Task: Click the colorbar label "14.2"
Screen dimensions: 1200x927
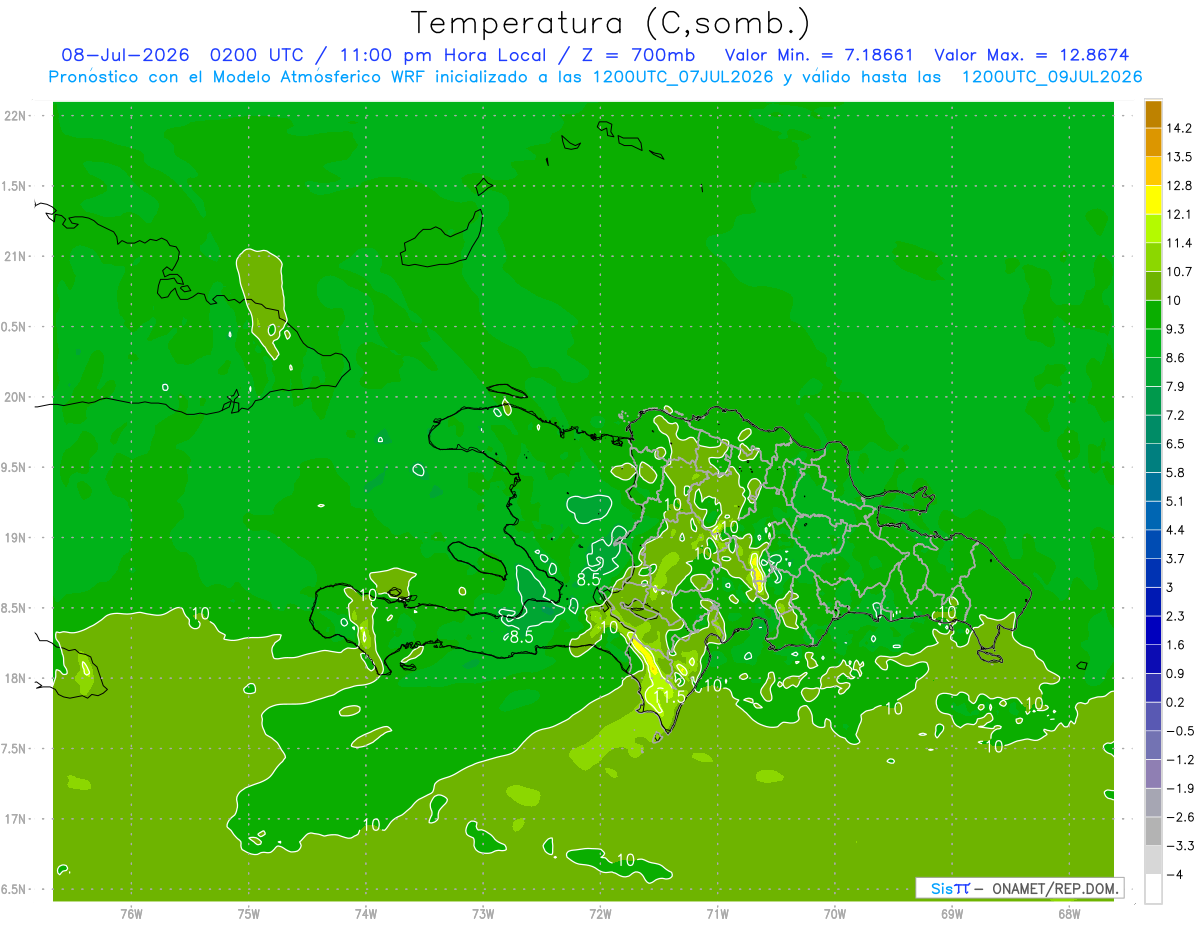Action: 1181,128
